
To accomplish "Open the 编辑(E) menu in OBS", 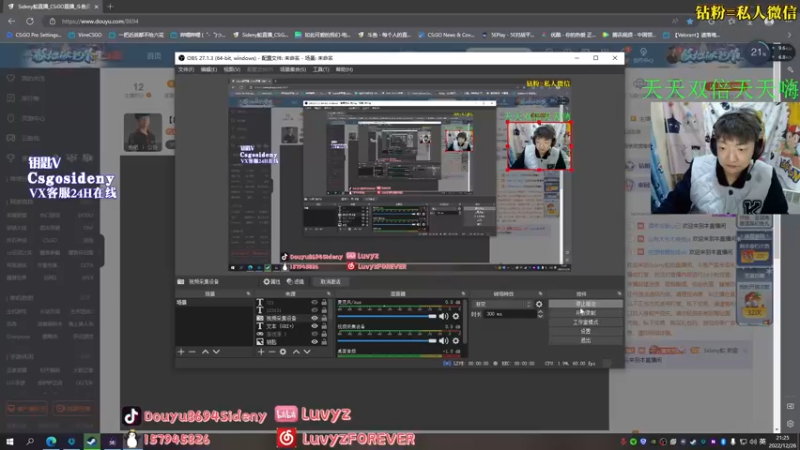I will pyautogui.click(x=209, y=69).
